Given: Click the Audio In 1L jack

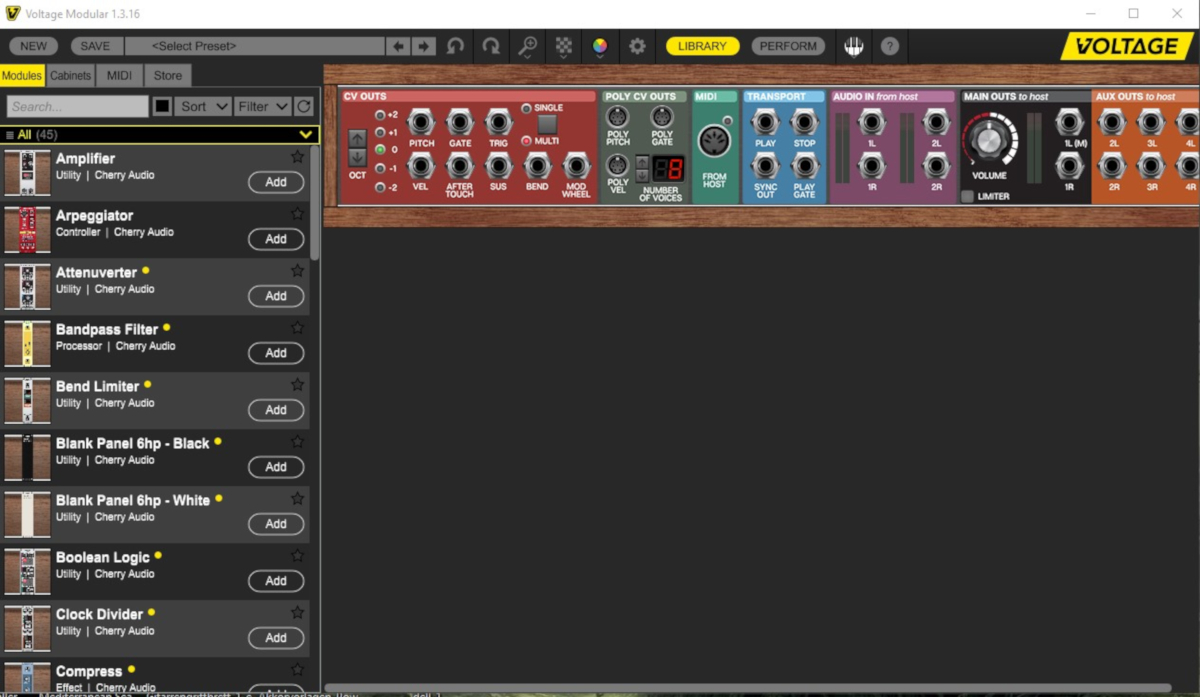Looking at the screenshot, I should [x=871, y=123].
